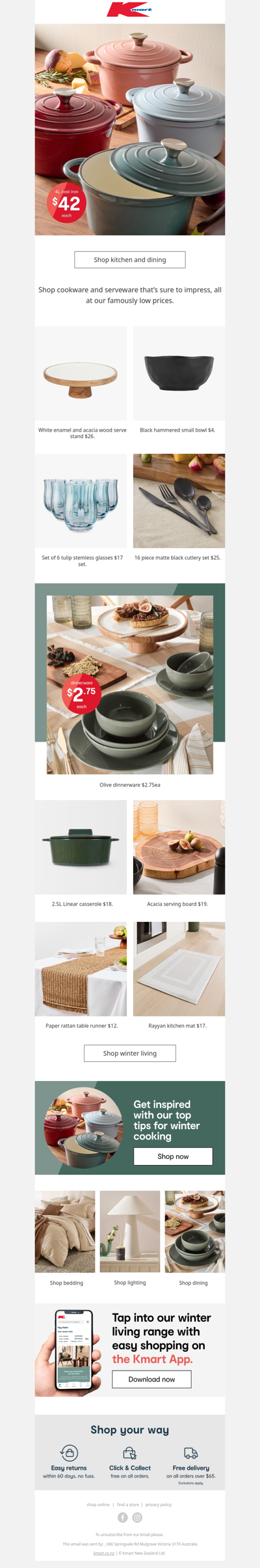Open the Facebook social icon

[122, 1517]
